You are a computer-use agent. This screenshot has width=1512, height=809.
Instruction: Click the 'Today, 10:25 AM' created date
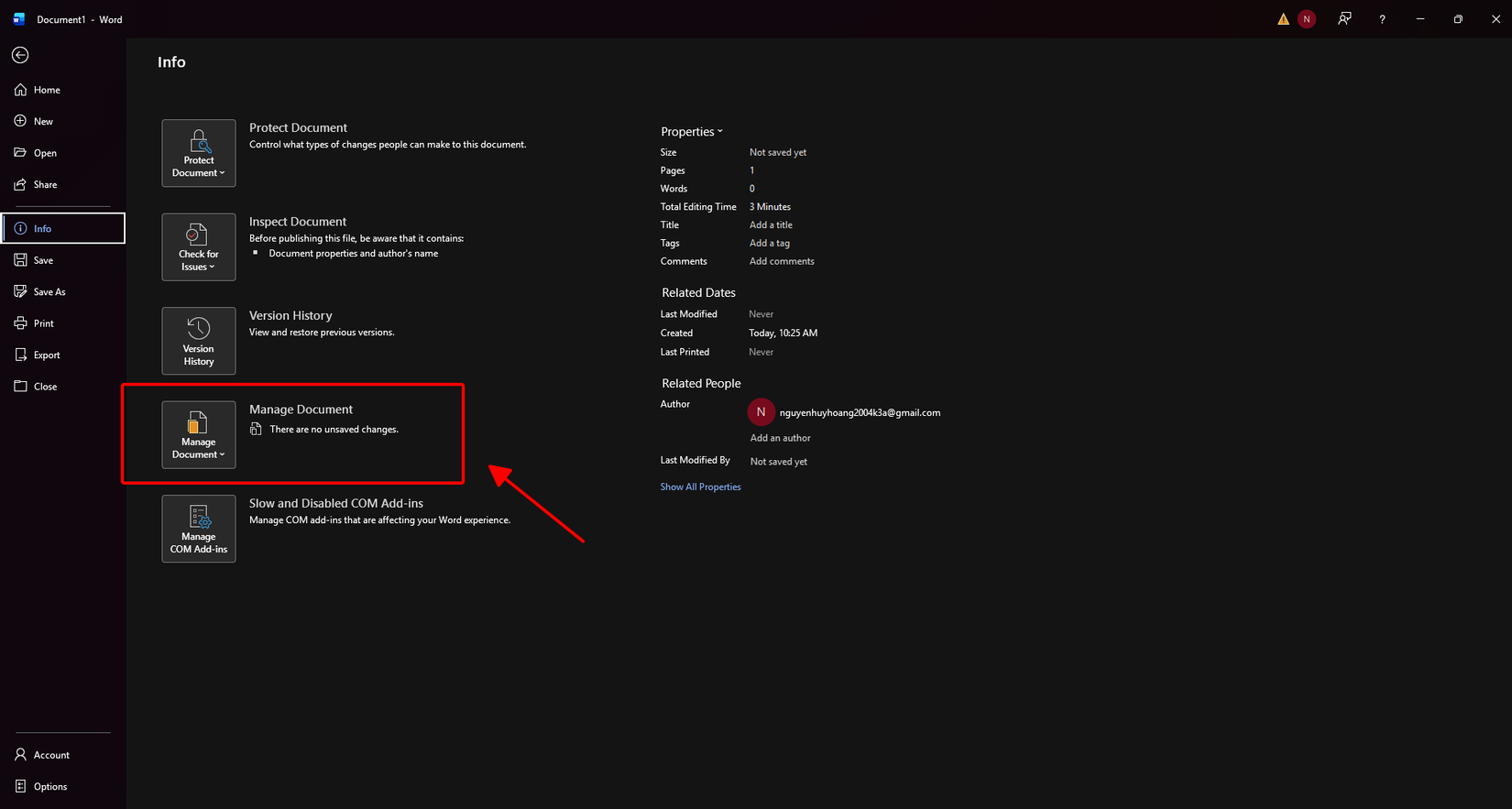(783, 333)
